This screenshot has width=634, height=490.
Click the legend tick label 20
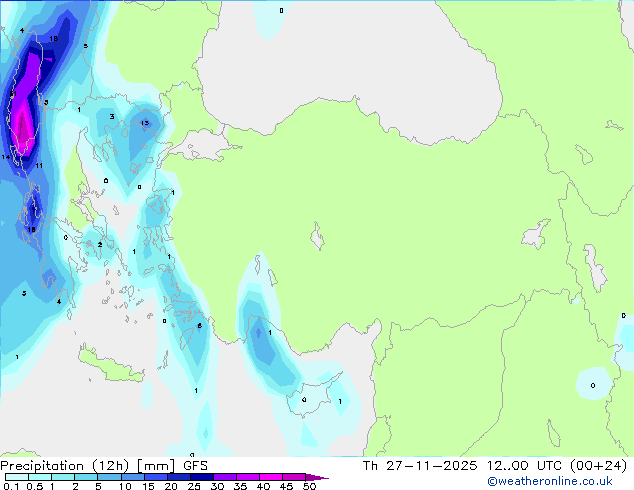click(x=171, y=486)
